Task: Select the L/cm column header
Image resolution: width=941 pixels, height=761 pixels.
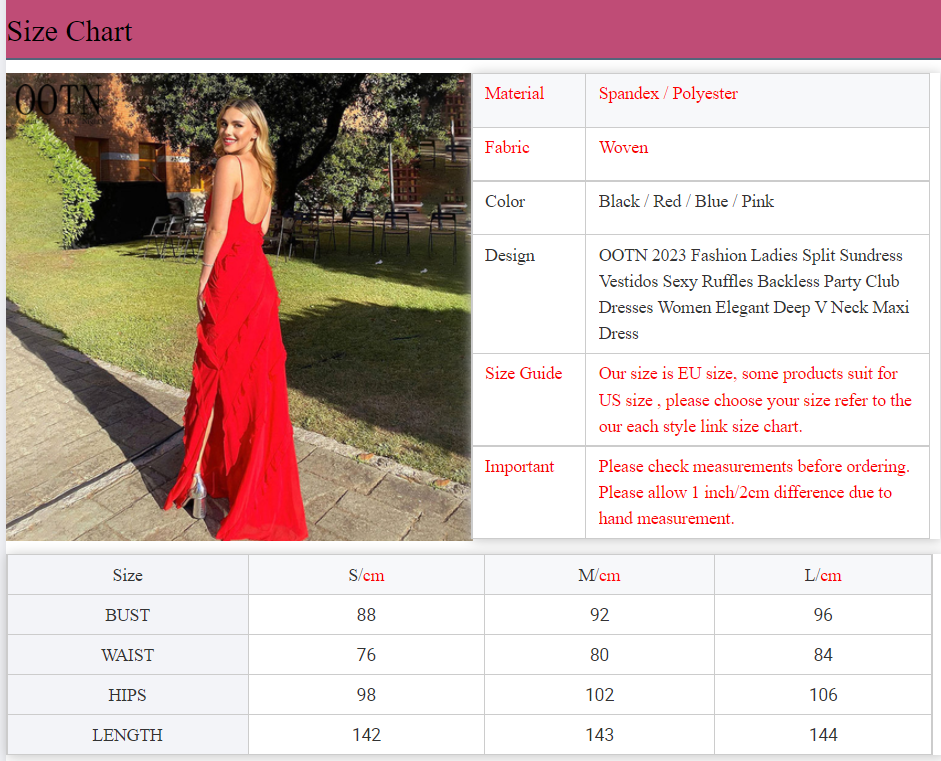Action: (822, 575)
